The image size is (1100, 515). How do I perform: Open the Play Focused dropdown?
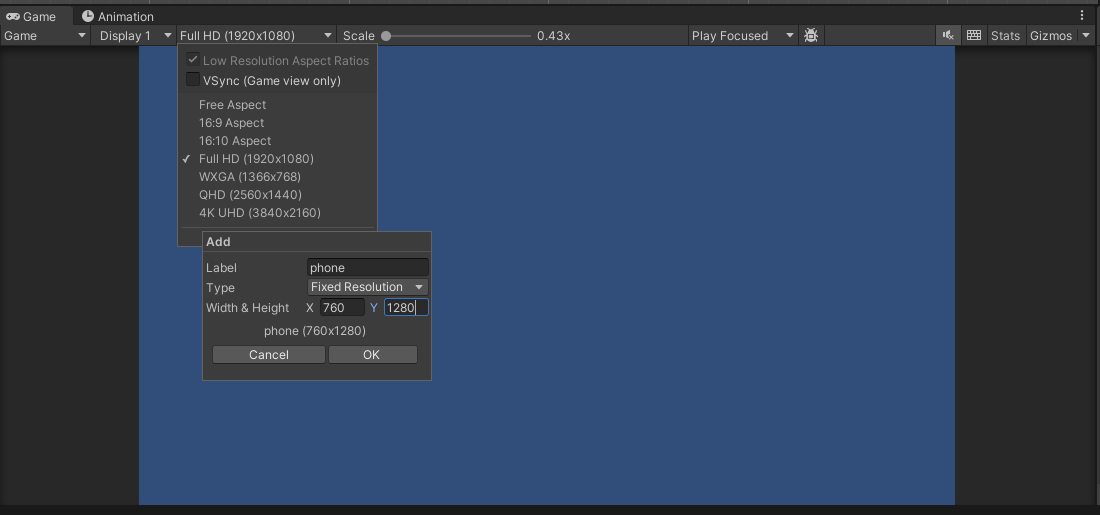[743, 35]
